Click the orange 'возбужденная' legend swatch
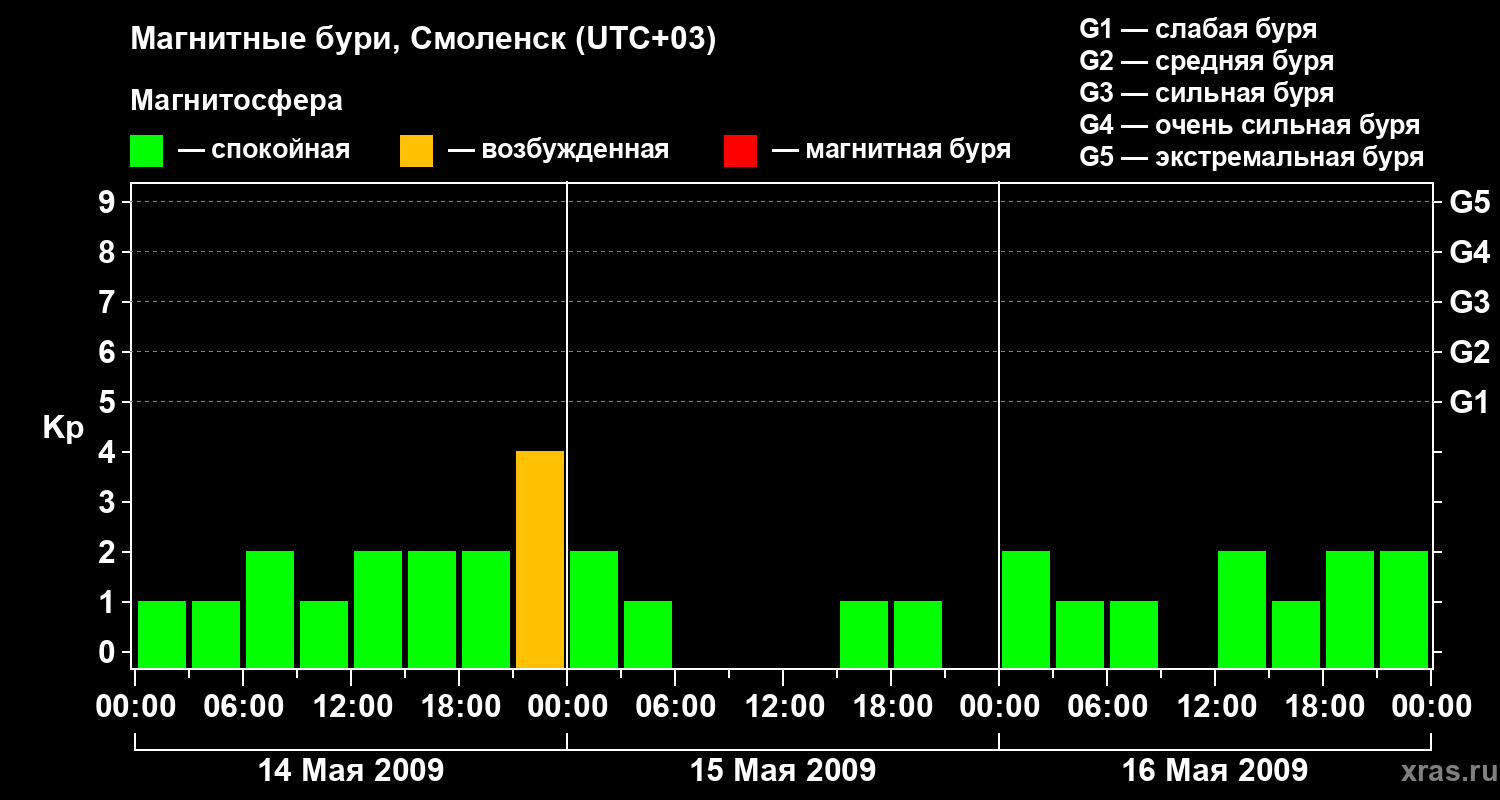1500x800 pixels. pyautogui.click(x=416, y=151)
